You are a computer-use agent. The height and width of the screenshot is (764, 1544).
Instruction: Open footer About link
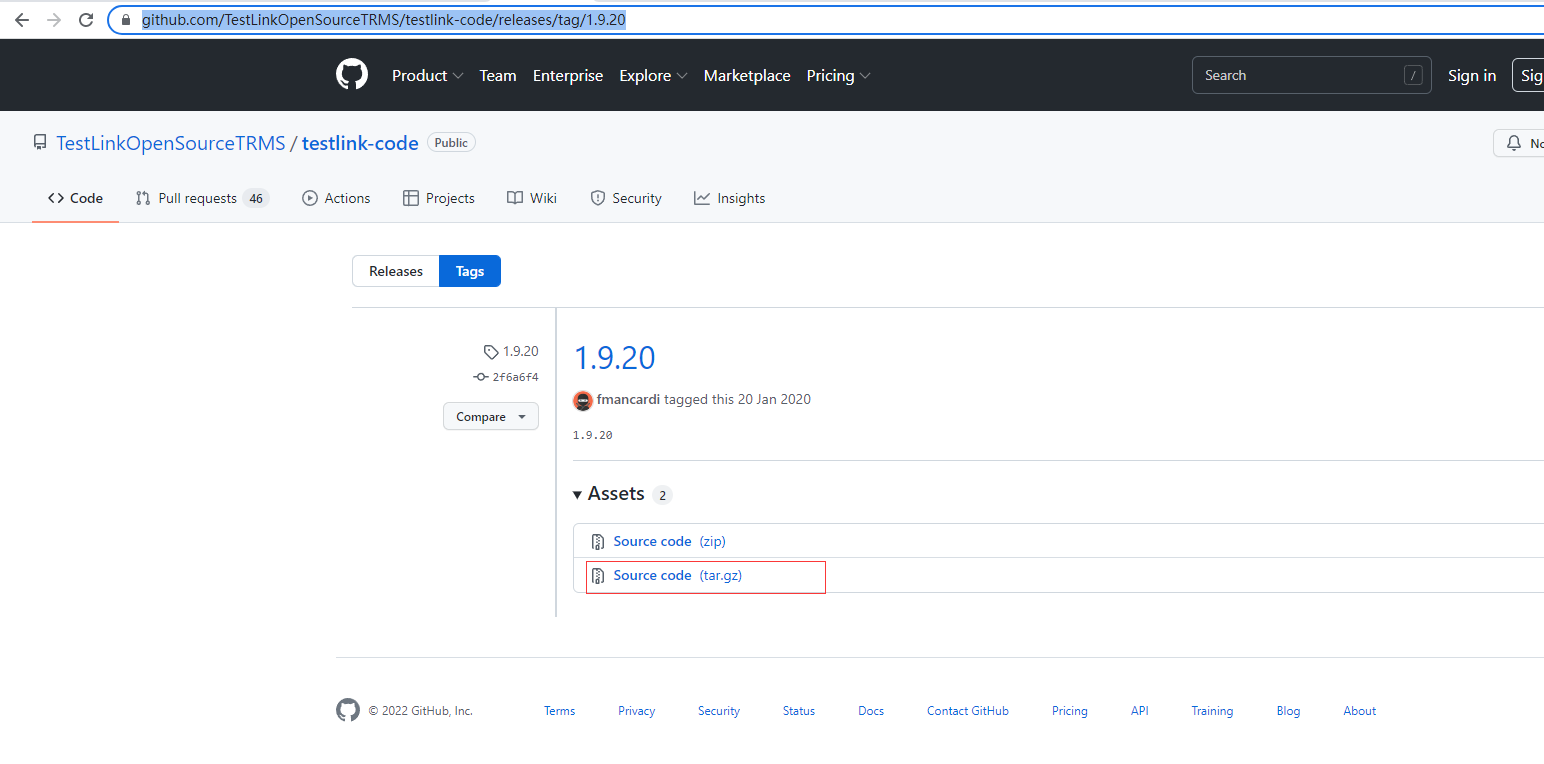click(1360, 711)
